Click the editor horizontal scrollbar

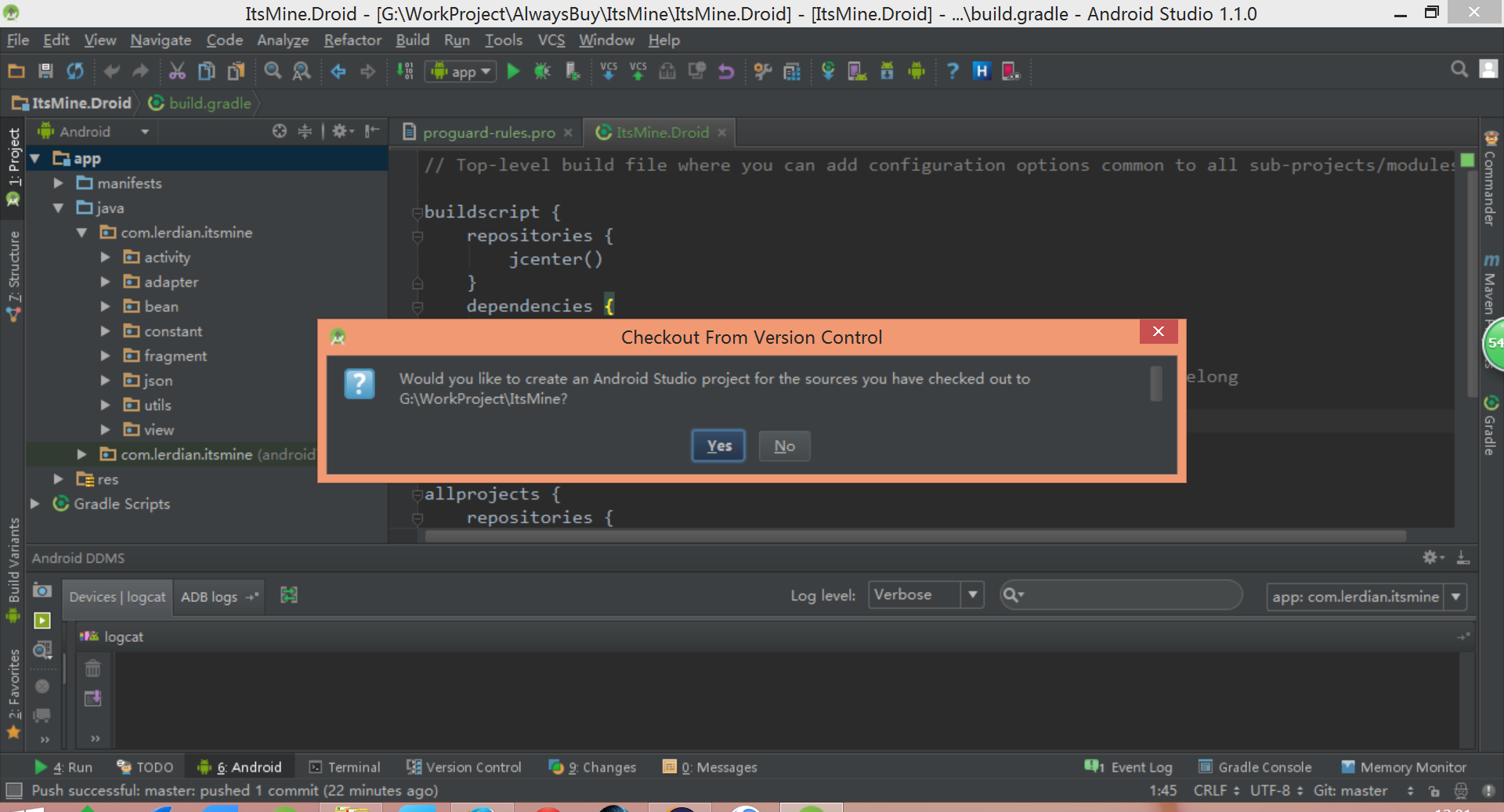(x=915, y=536)
